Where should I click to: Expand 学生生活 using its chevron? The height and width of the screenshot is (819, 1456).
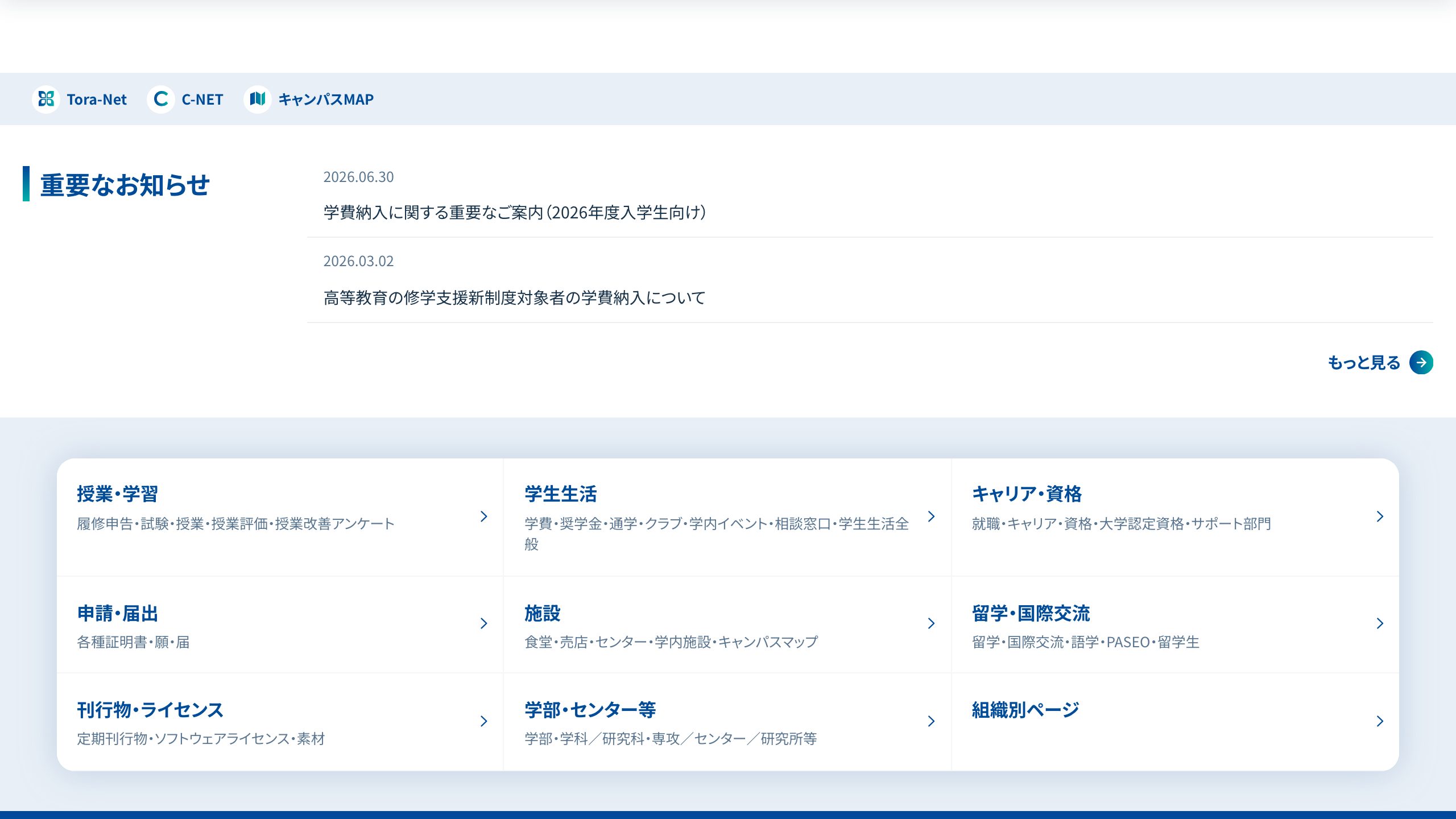click(931, 516)
